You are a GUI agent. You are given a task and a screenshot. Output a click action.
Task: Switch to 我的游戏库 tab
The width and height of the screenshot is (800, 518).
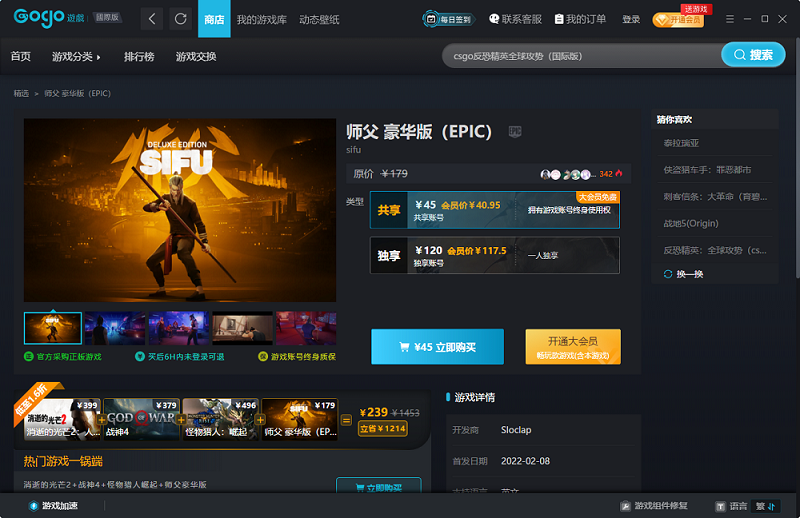click(262, 19)
